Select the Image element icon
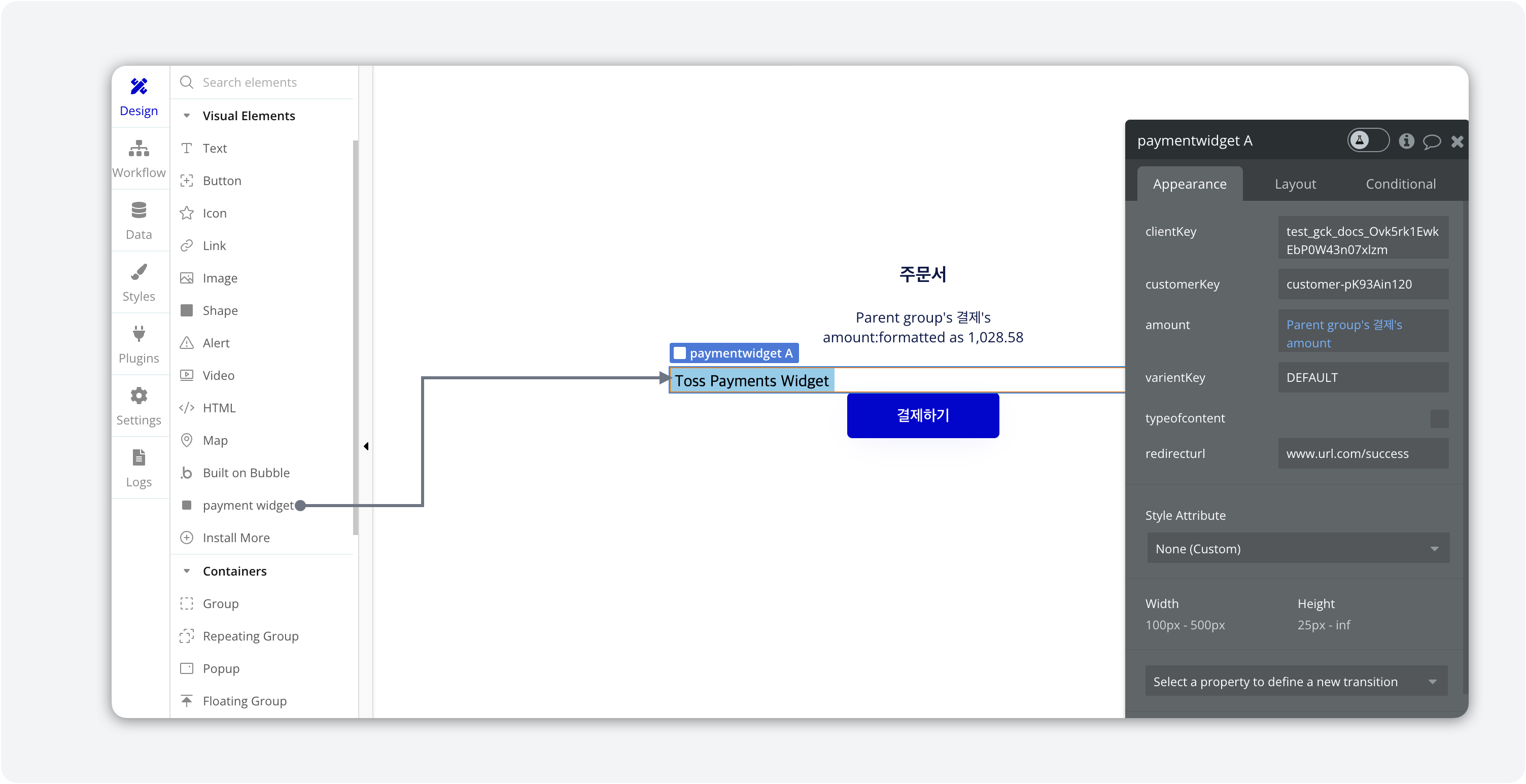 click(x=187, y=278)
